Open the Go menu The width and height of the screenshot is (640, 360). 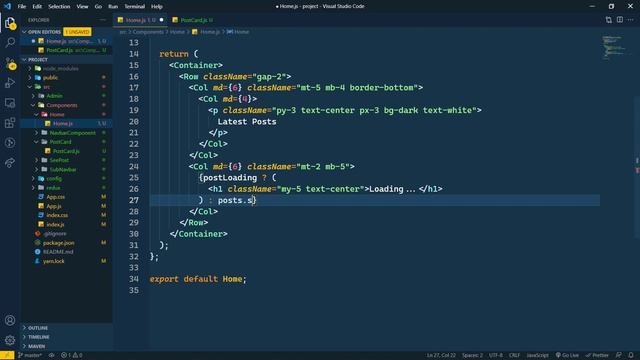click(98, 7)
